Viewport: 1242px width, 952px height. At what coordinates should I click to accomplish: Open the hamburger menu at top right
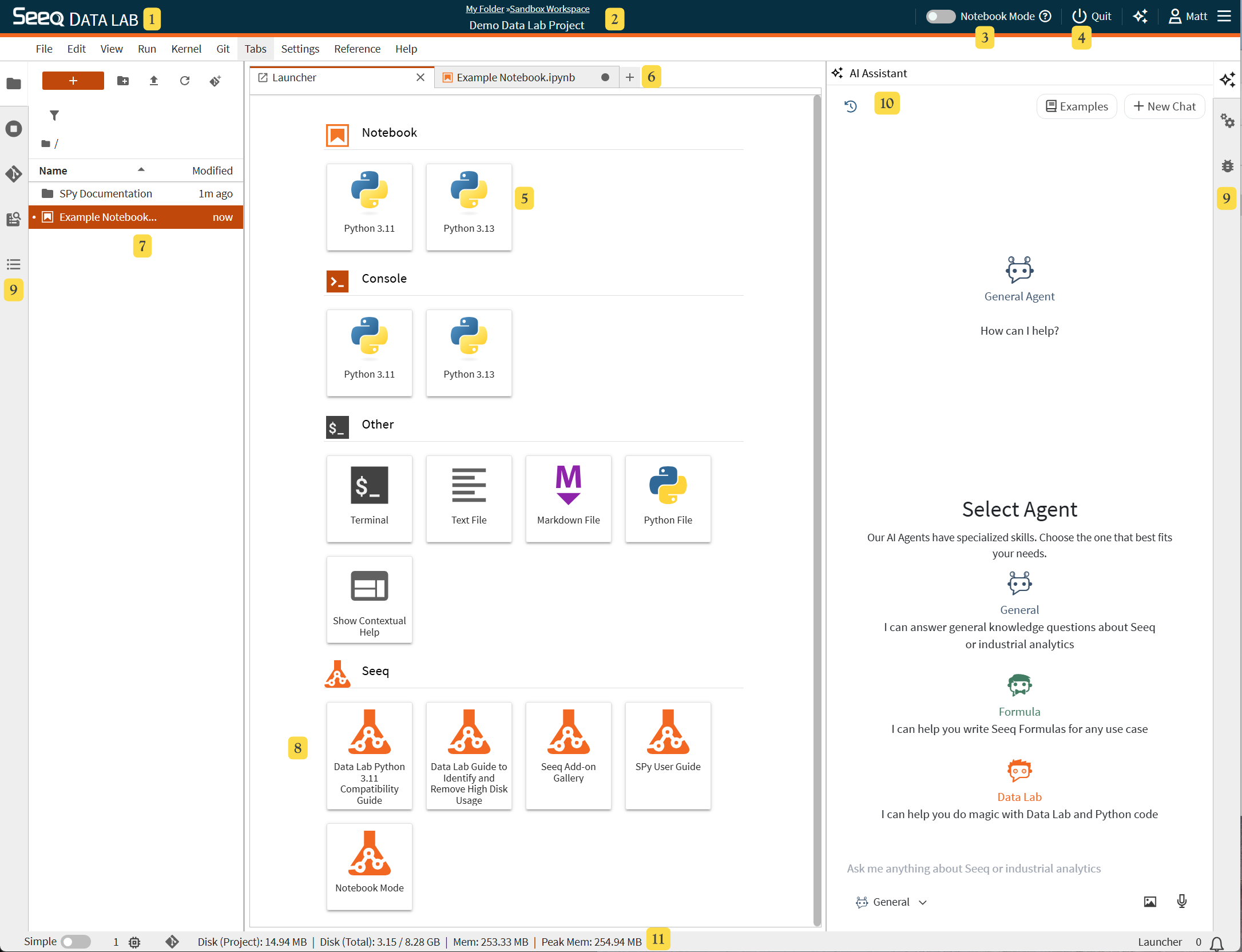coord(1224,16)
